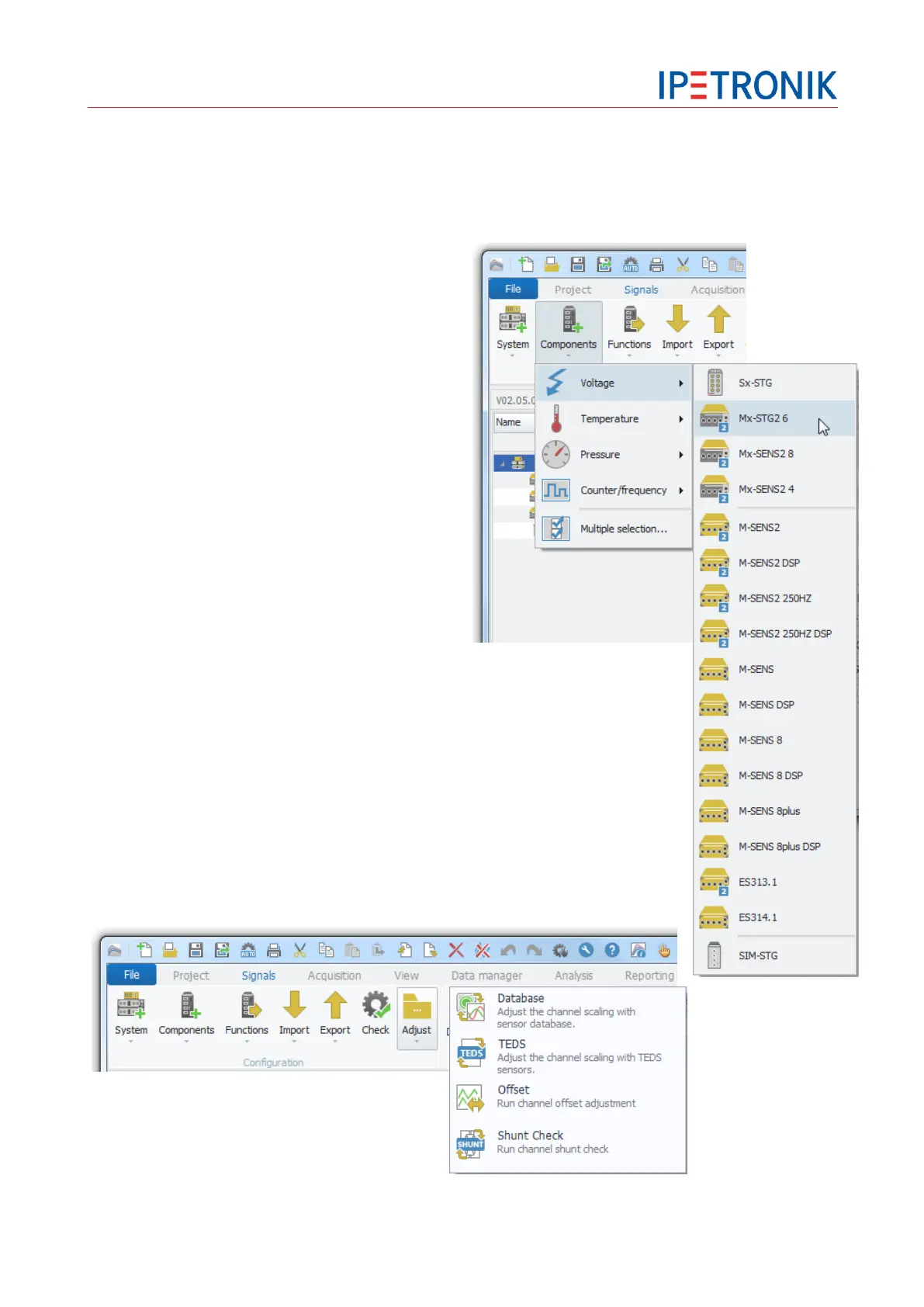
Task: Switch to Data manager tab
Action: pos(486,976)
